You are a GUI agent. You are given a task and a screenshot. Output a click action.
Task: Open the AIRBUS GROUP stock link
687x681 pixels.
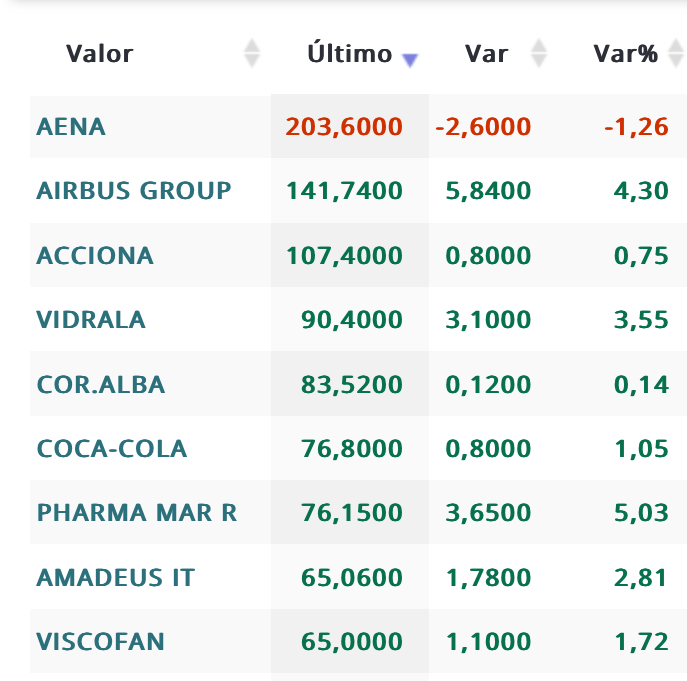coord(134,191)
